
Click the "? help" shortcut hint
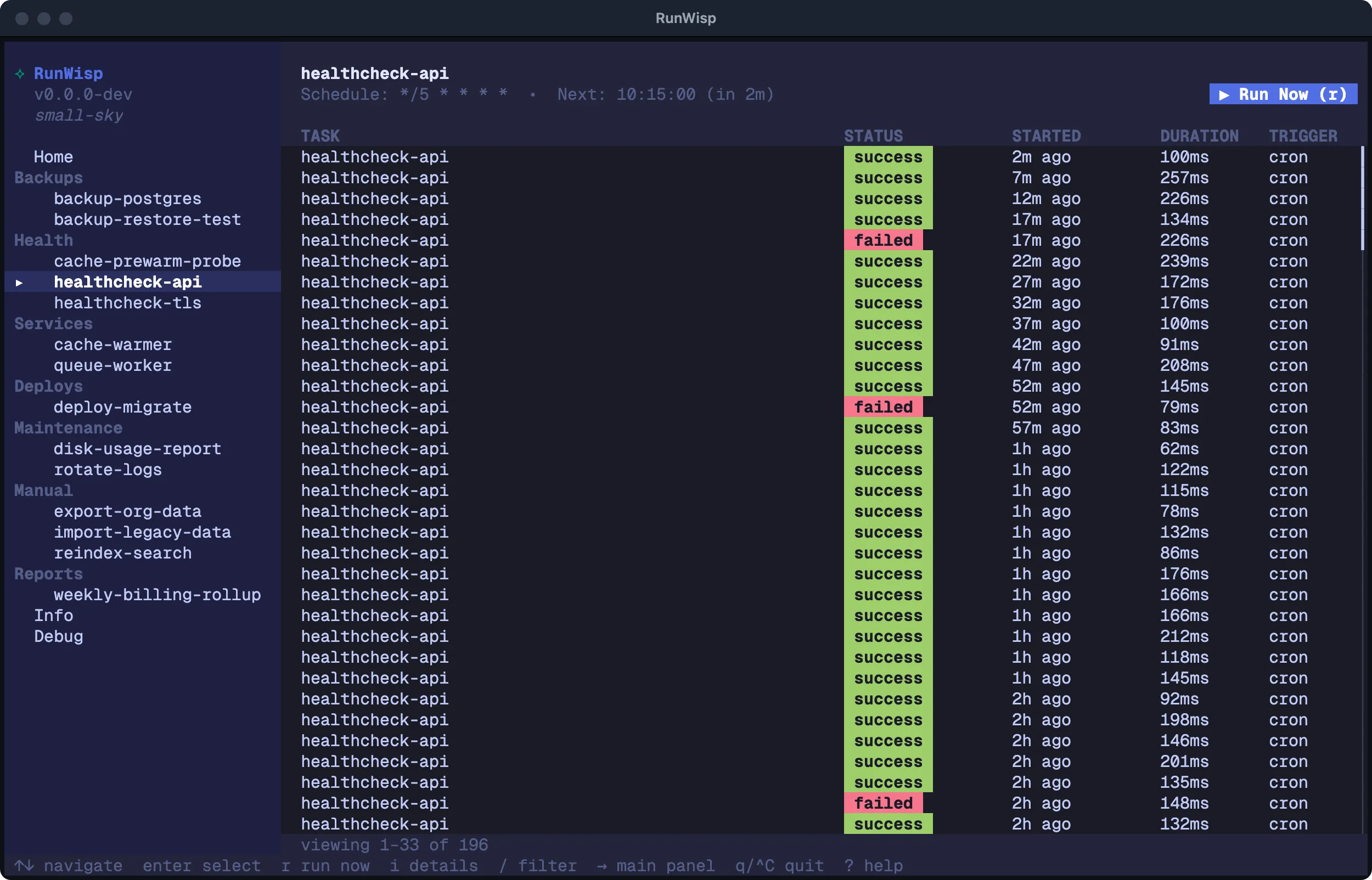[x=874, y=866]
